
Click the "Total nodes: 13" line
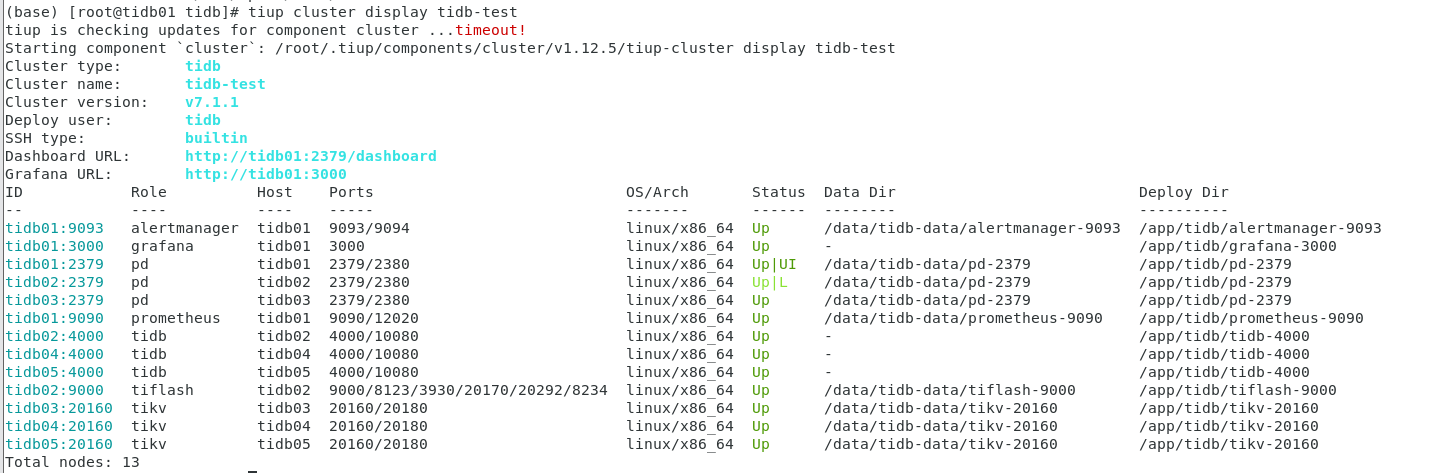[x=72, y=462]
